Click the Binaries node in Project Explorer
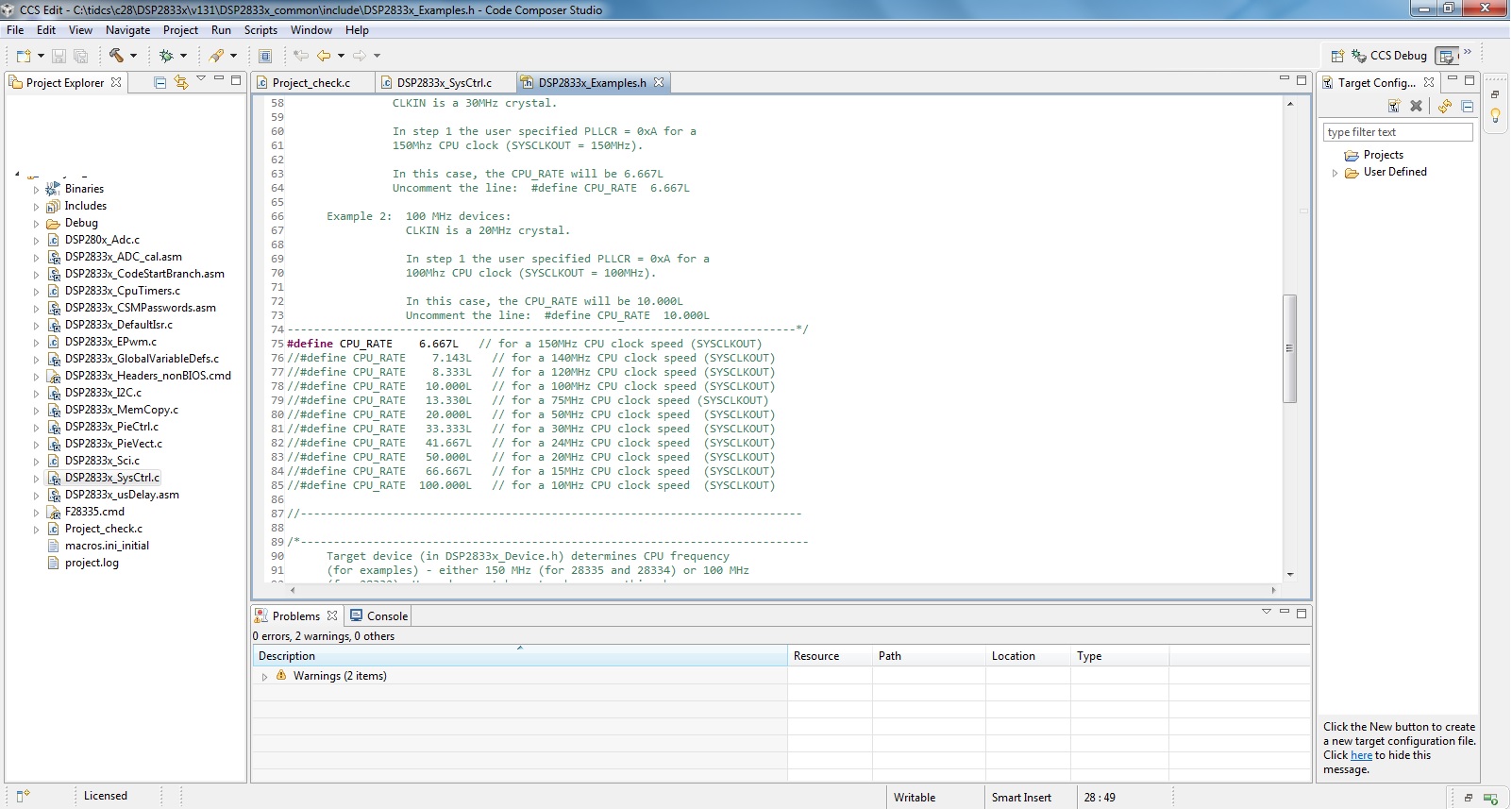 [x=84, y=189]
